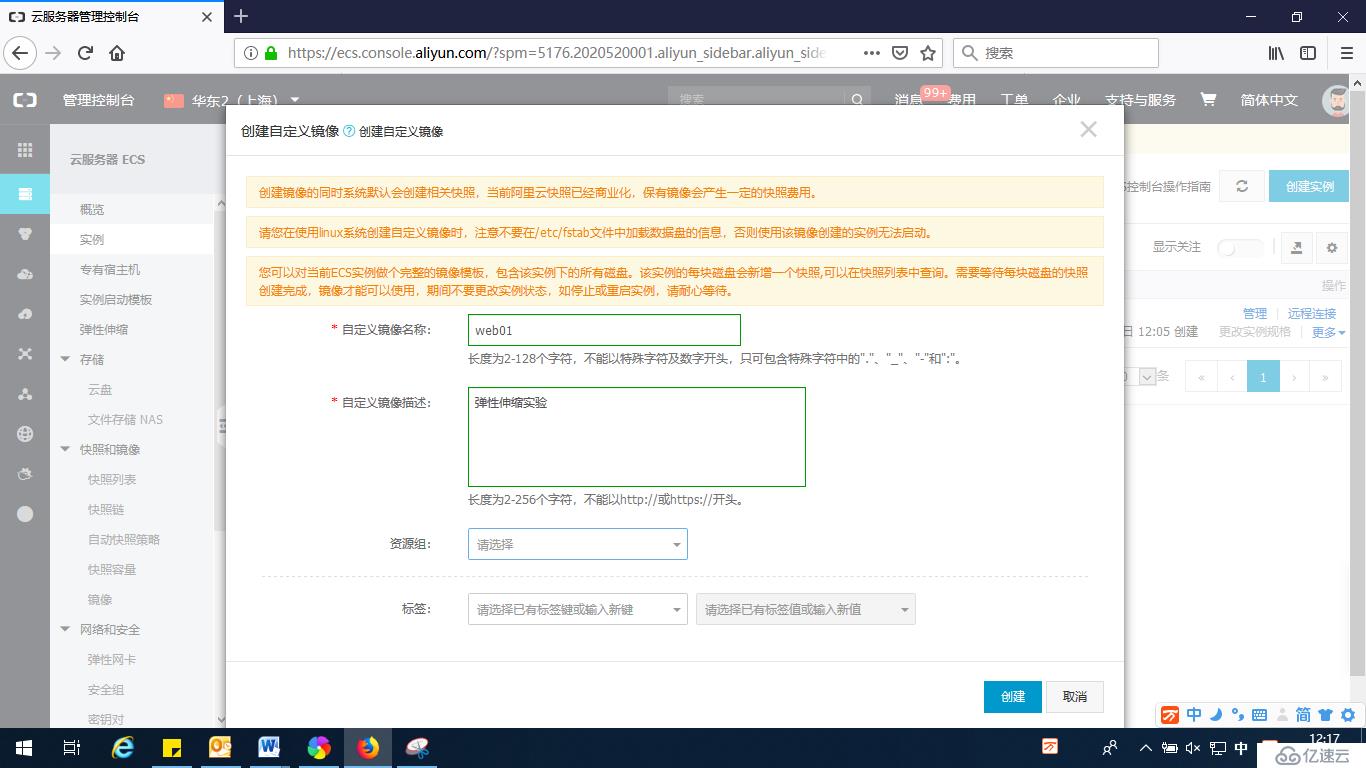Open Internet Explorer from the taskbar
Screen dimensions: 1366x768
(x=122, y=747)
